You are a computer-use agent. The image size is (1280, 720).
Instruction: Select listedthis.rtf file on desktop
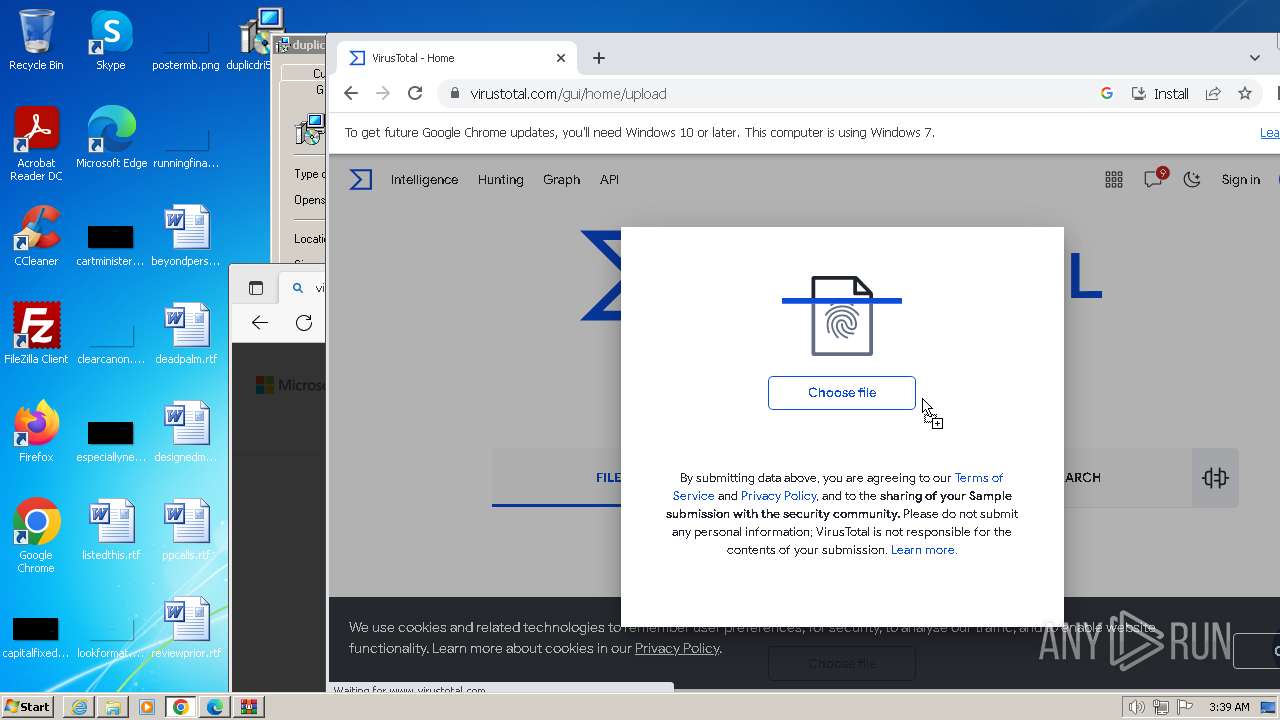tap(111, 530)
